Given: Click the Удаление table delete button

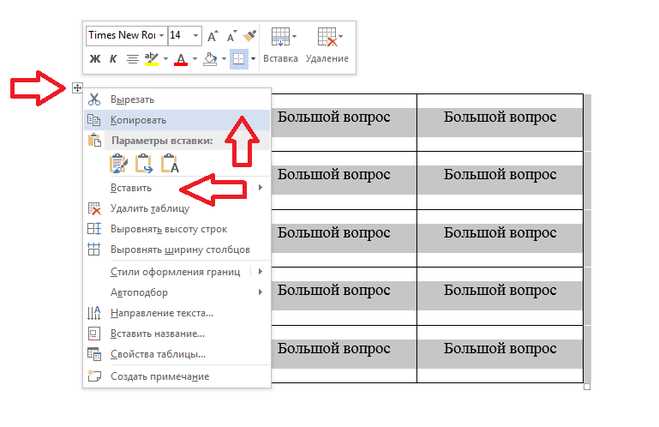Looking at the screenshot, I should (327, 45).
